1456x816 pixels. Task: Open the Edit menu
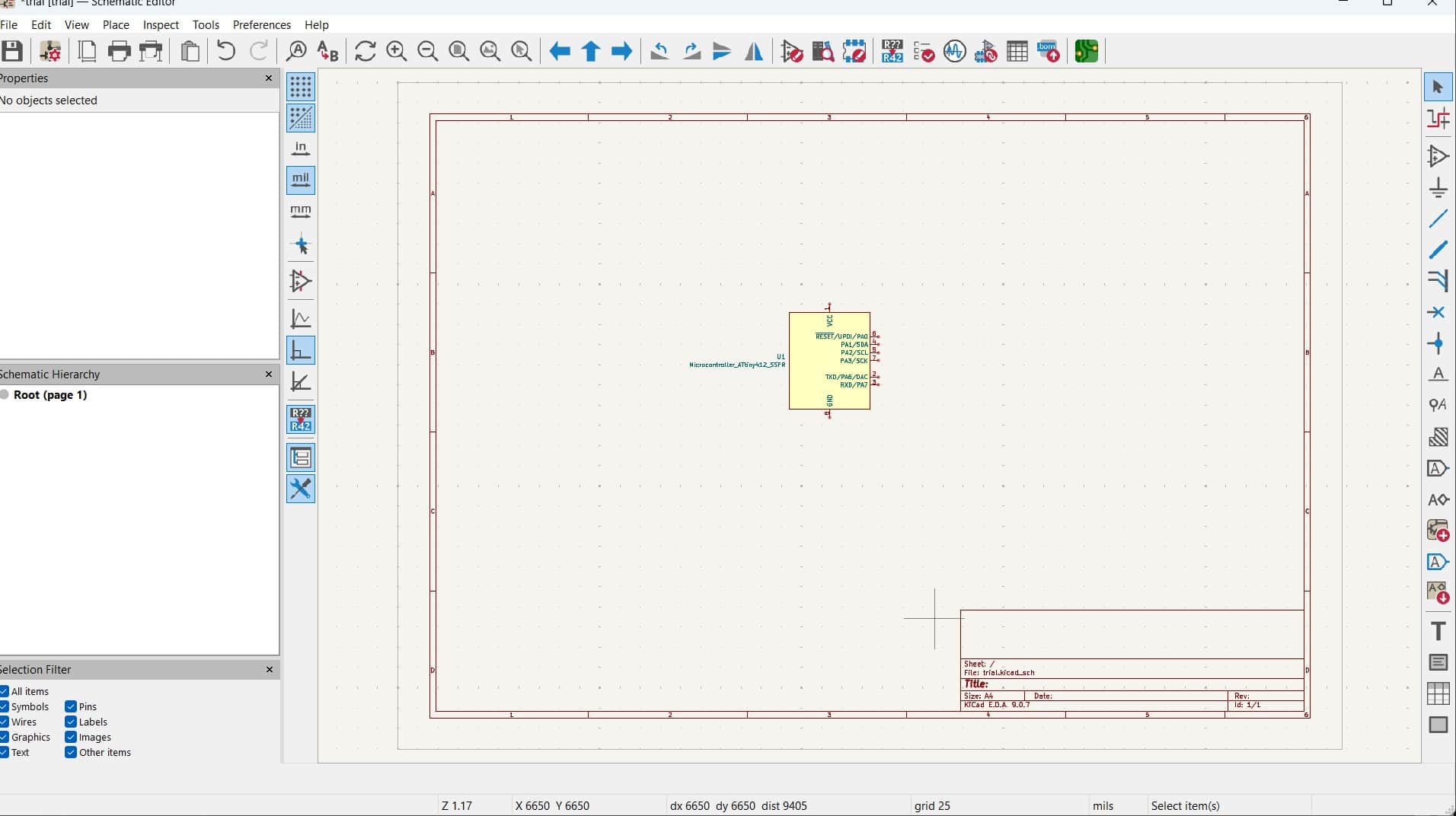41,24
